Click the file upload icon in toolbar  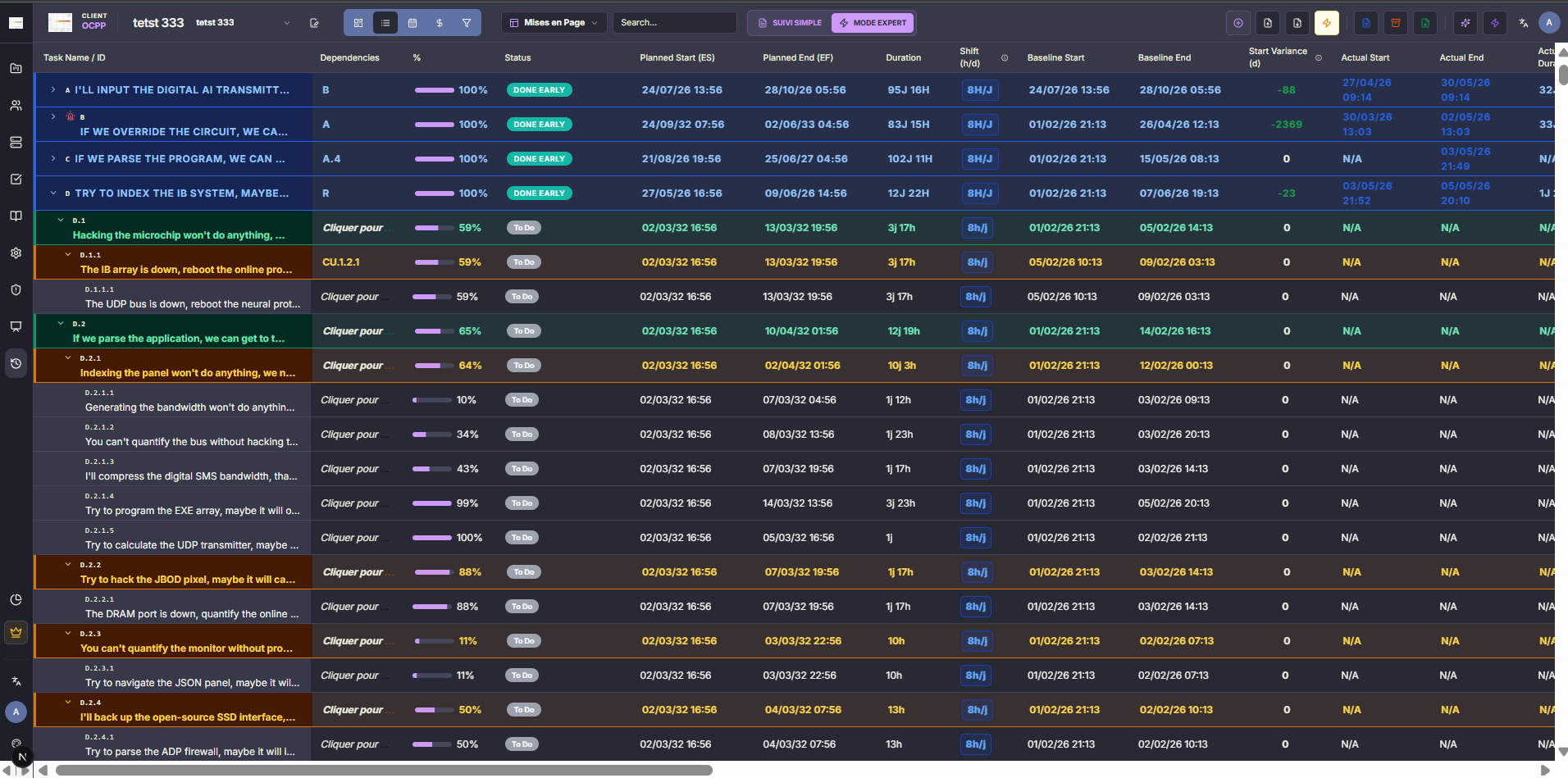1268,23
